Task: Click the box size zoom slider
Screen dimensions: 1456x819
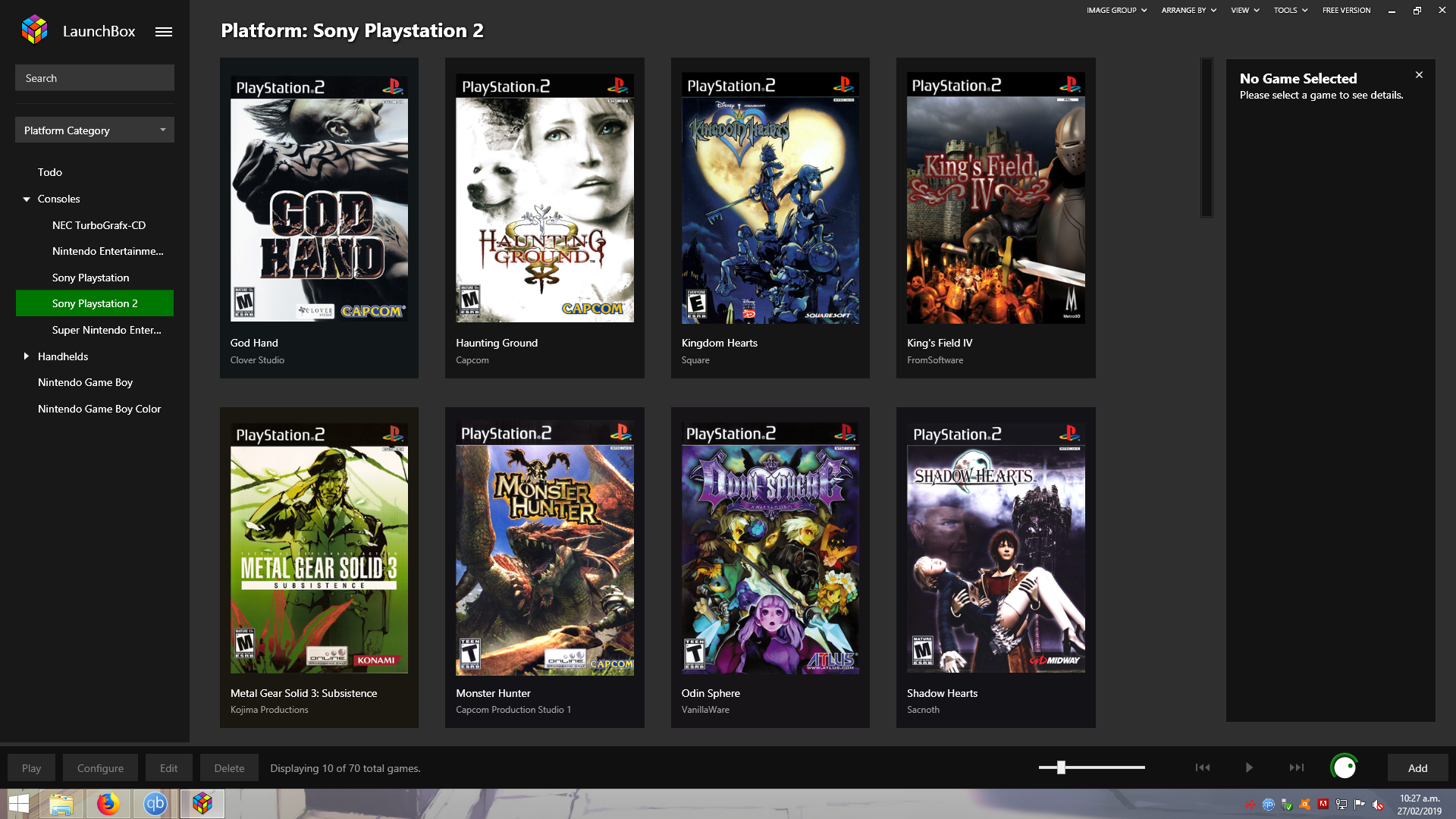Action: 1092,767
